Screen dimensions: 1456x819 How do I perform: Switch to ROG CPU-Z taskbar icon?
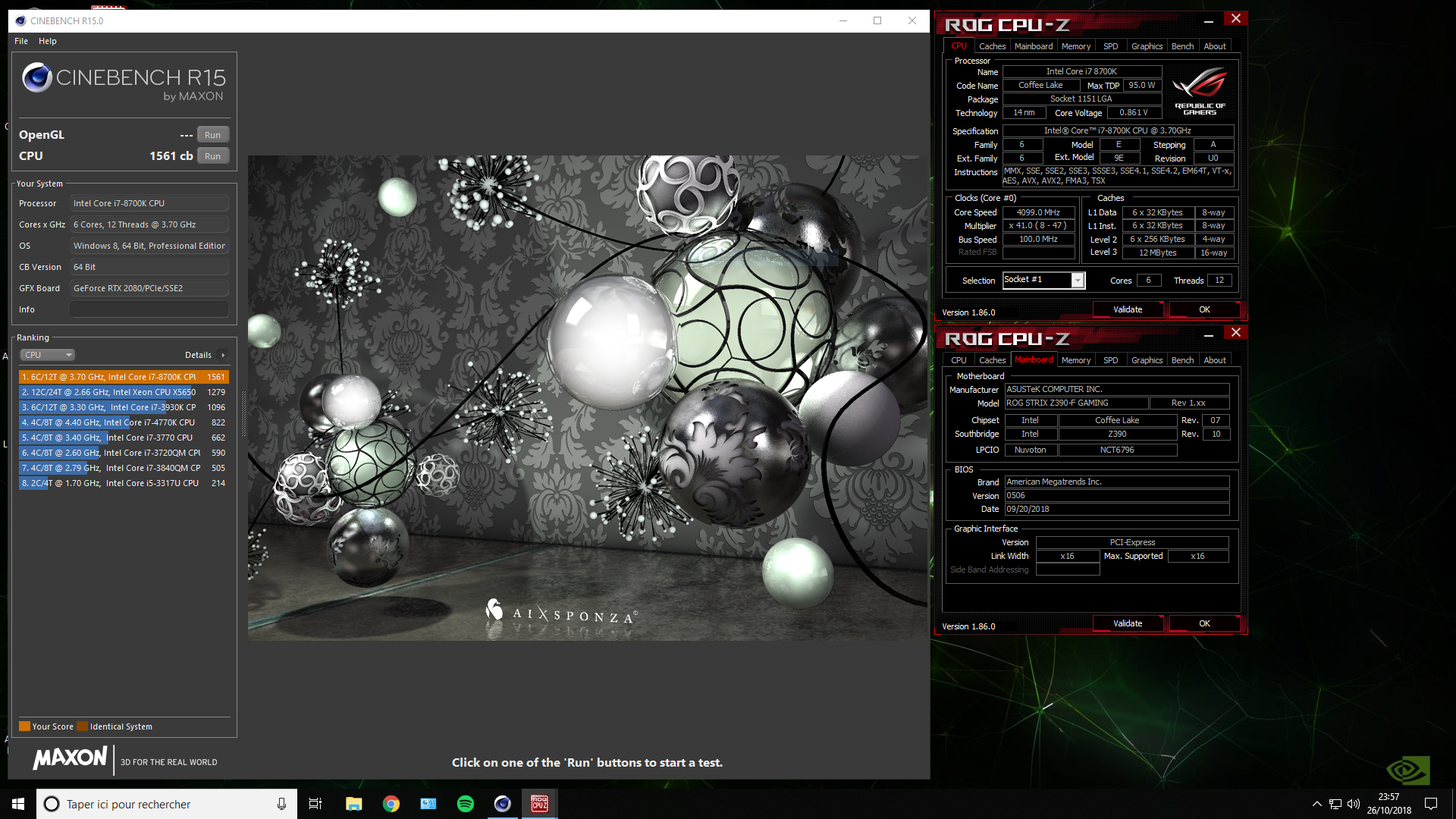pos(540,804)
